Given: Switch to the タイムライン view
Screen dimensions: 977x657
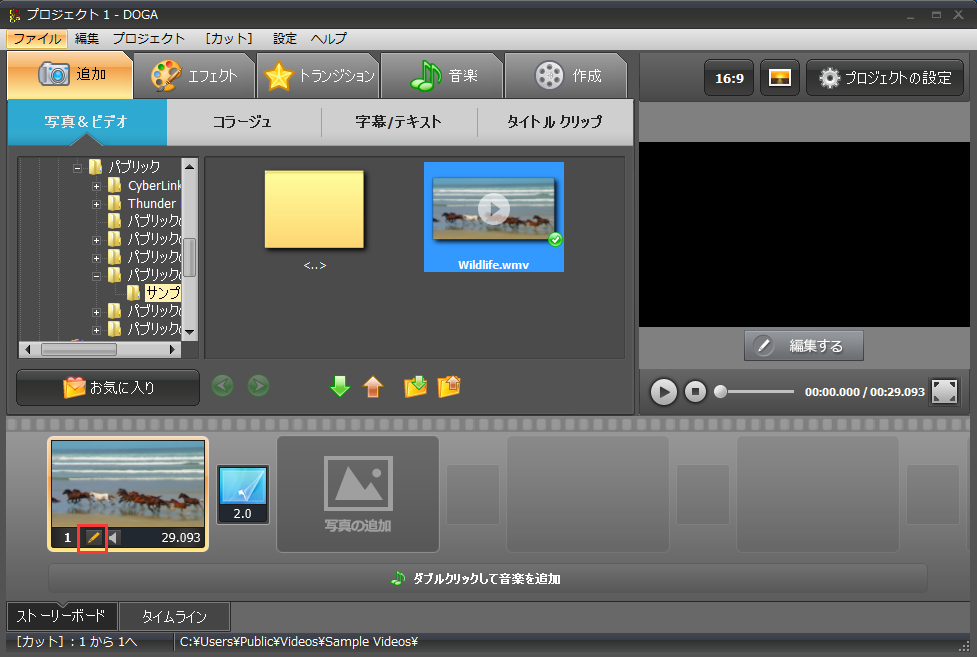Looking at the screenshot, I should pyautogui.click(x=175, y=616).
